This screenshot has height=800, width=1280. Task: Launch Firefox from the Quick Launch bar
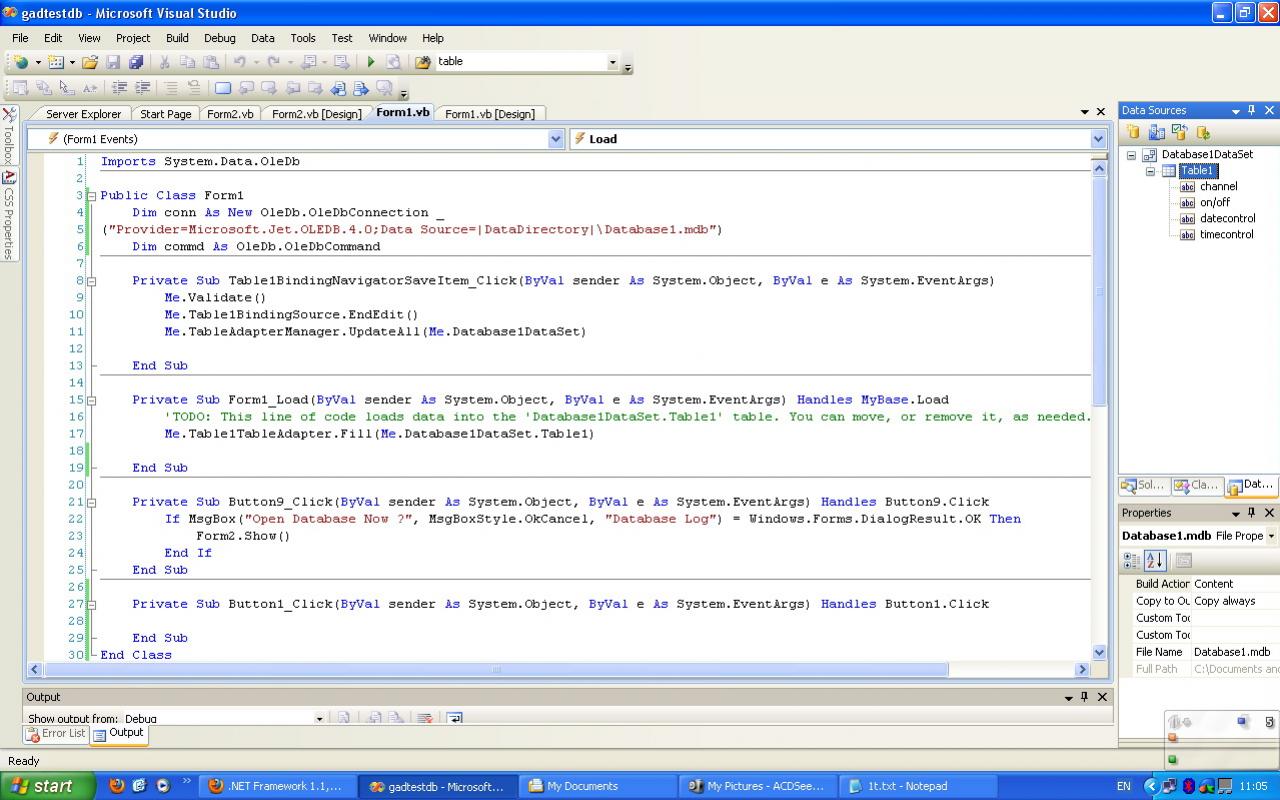[117, 786]
